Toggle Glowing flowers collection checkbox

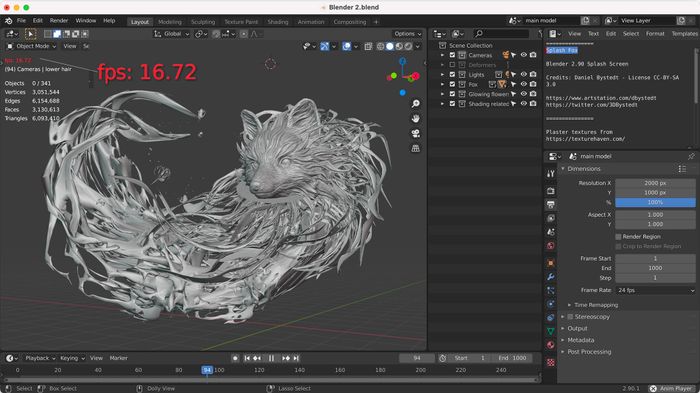452,94
